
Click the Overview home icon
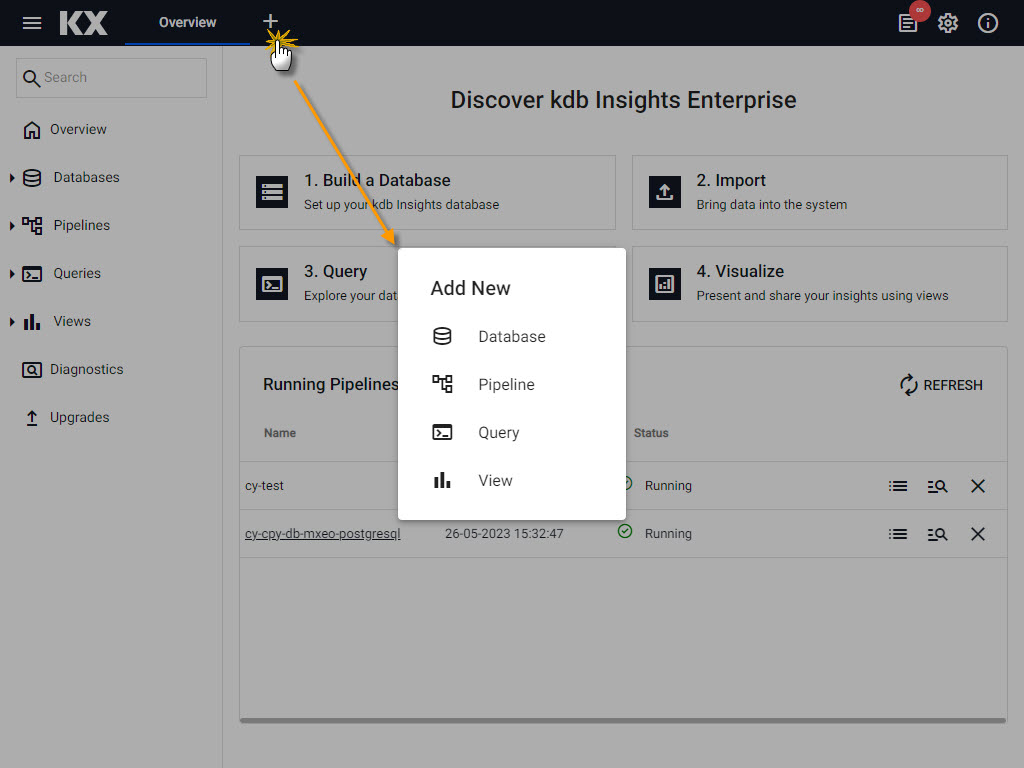pos(32,130)
